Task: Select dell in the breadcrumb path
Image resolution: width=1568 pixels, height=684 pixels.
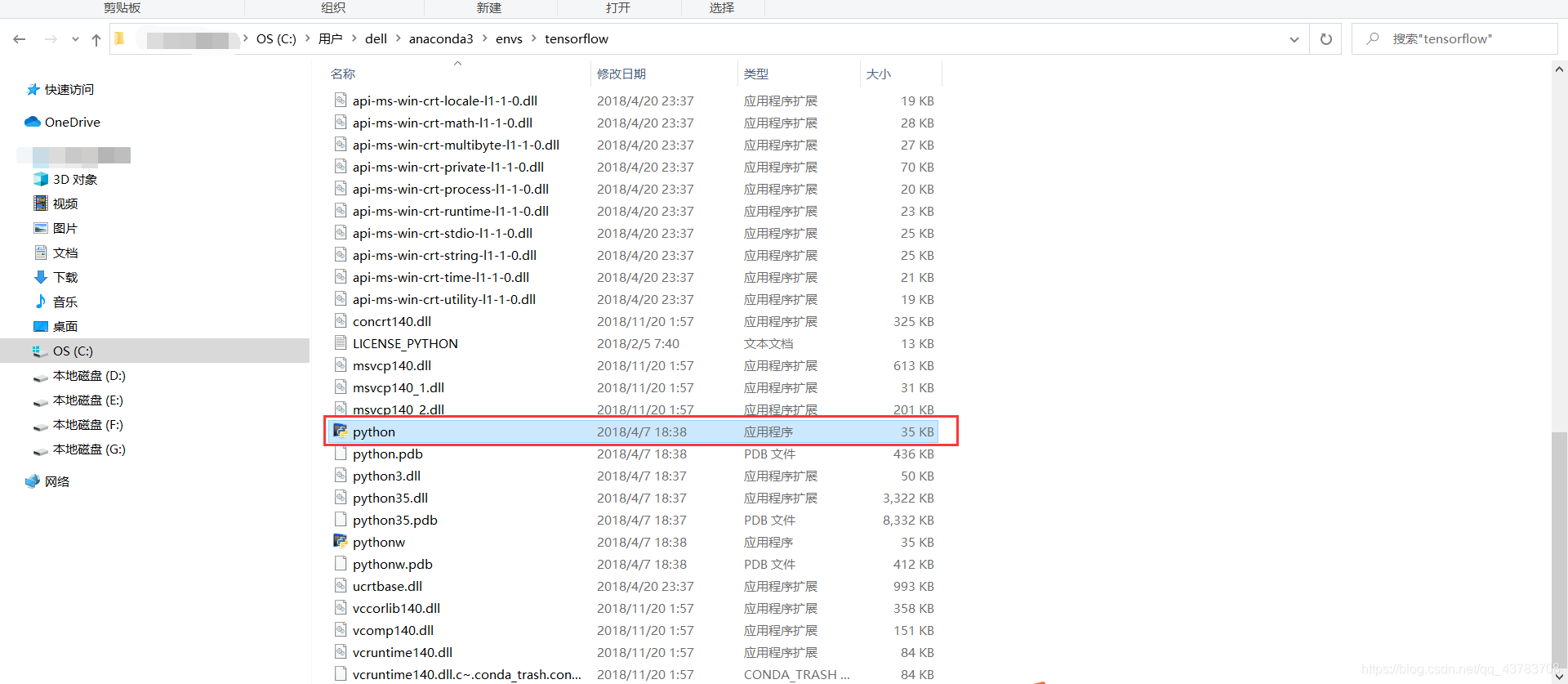Action: click(x=376, y=38)
